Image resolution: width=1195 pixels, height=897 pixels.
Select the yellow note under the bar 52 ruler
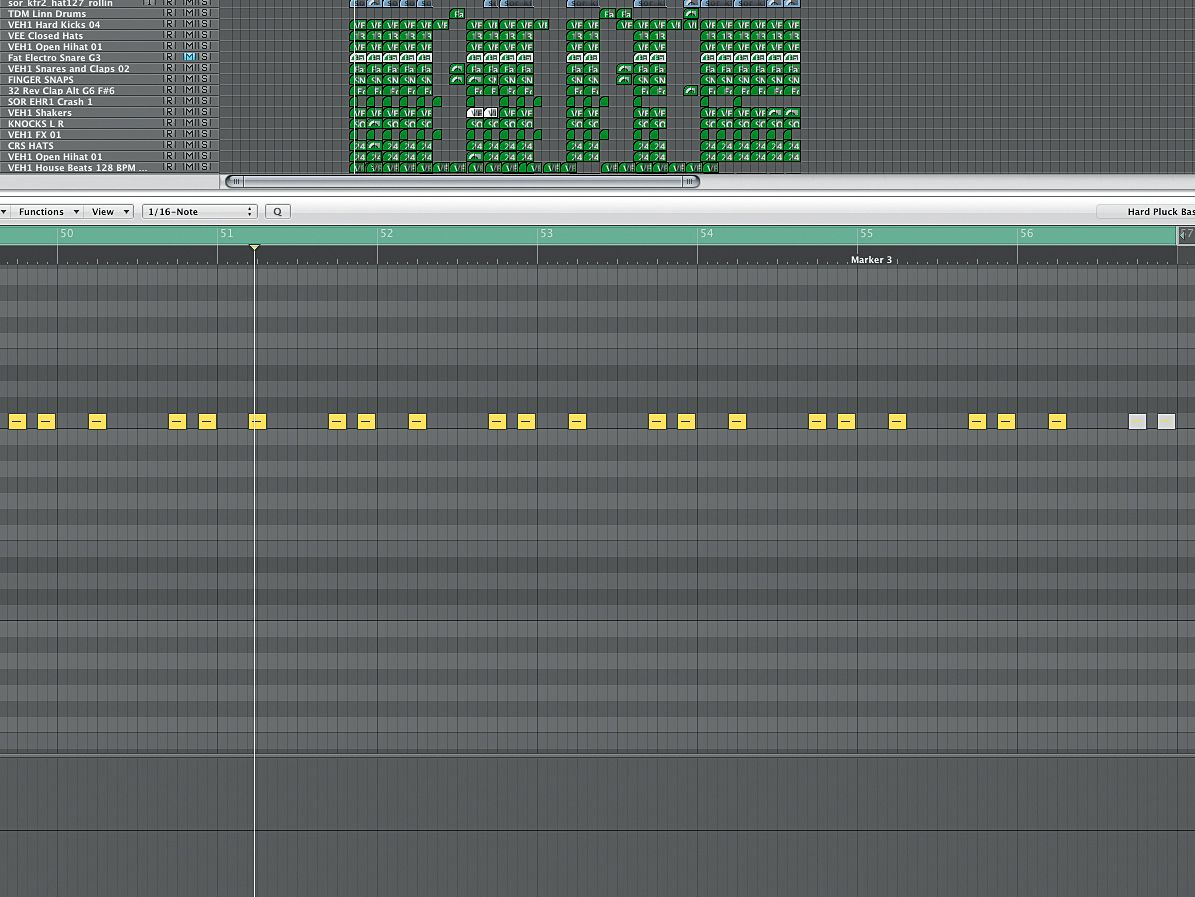[x=417, y=421]
